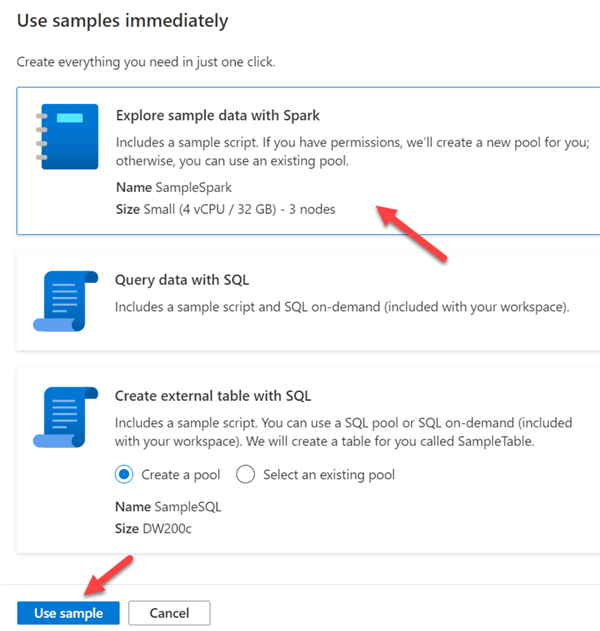Image resolution: width=600 pixels, height=631 pixels.
Task: Click the description mentioning SampleTable
Action: click(344, 432)
